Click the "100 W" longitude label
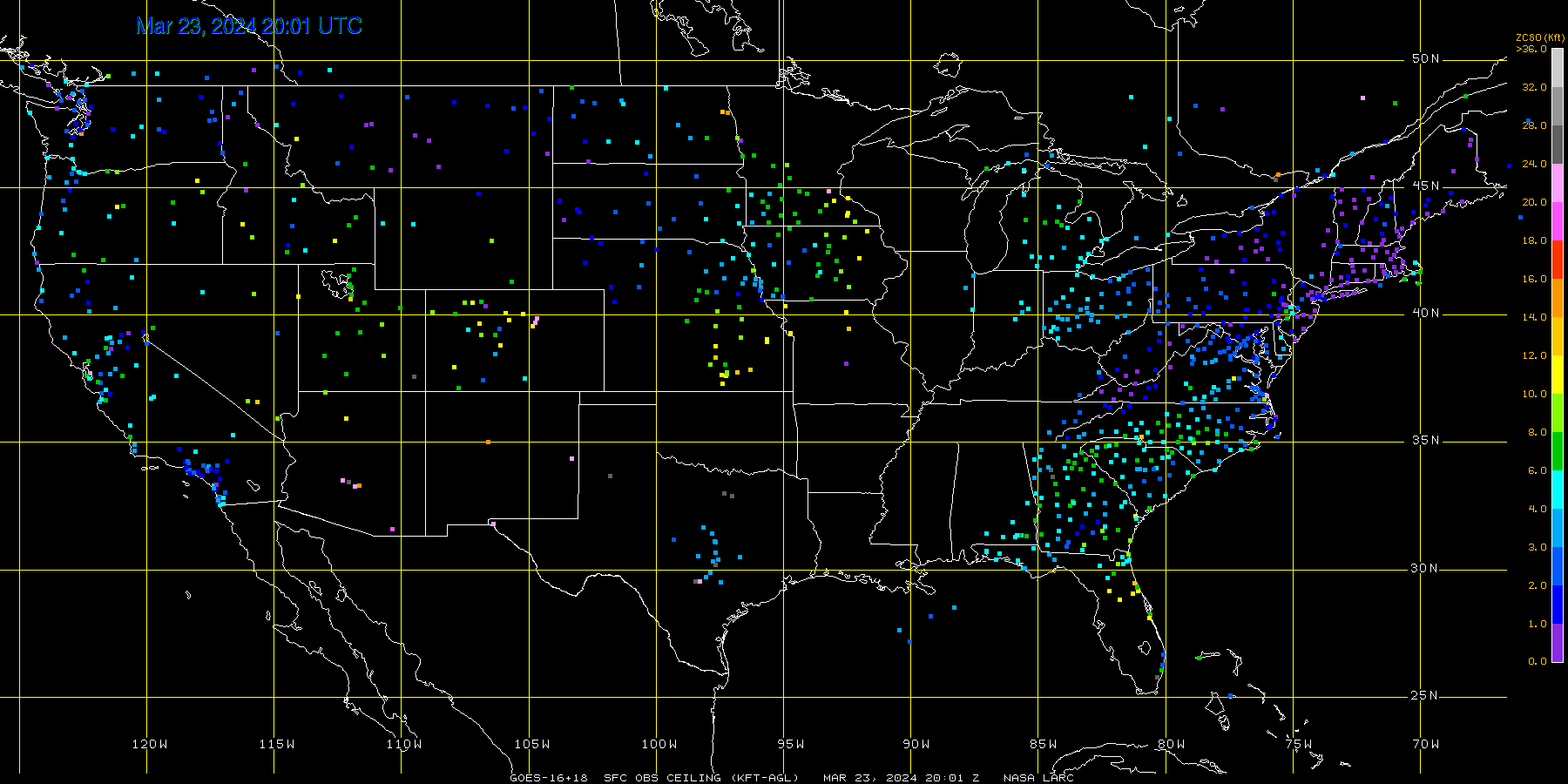Screen dimensions: 1568x784 pyautogui.click(x=659, y=744)
